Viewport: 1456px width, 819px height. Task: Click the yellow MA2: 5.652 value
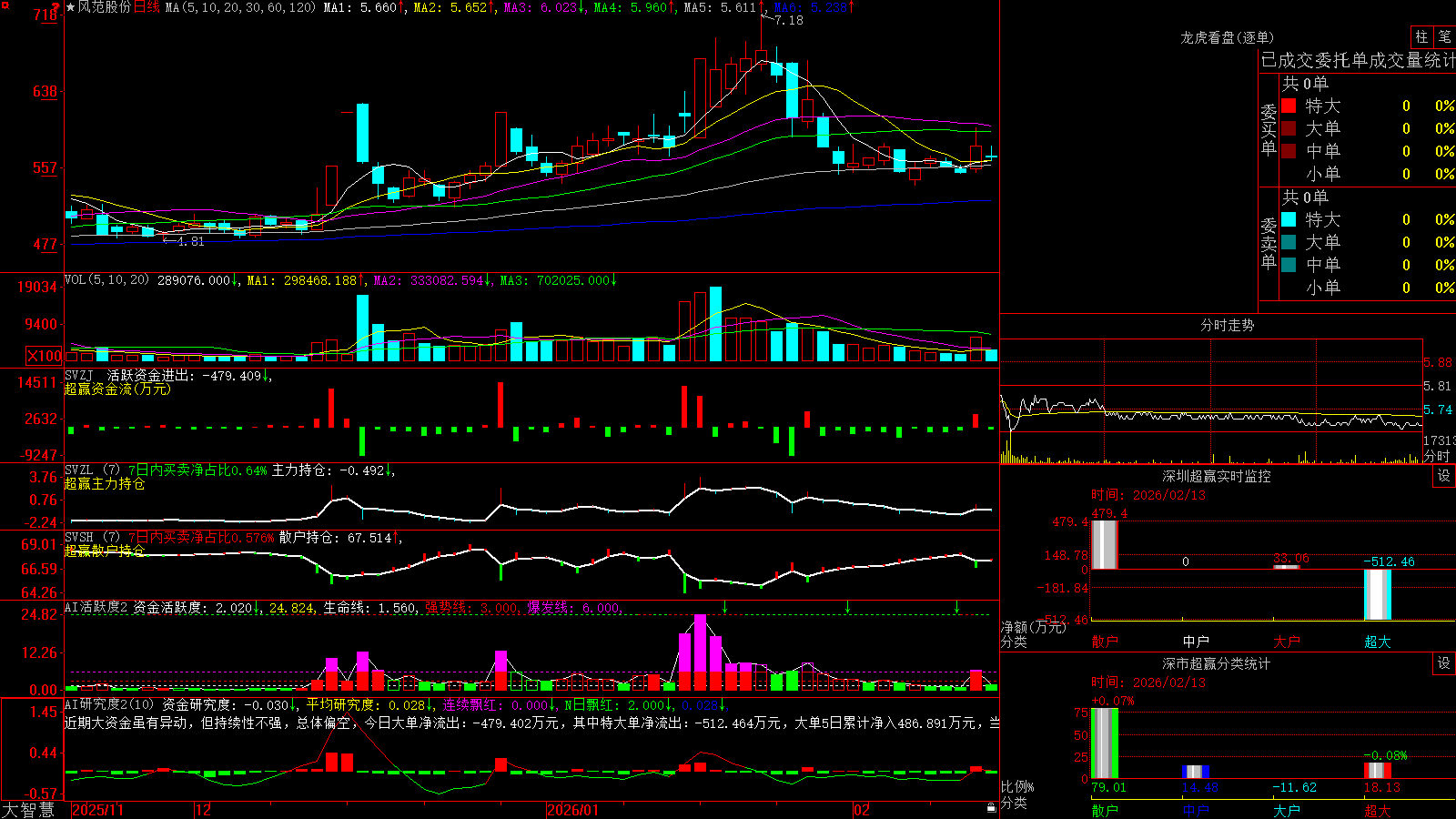pos(450,7)
